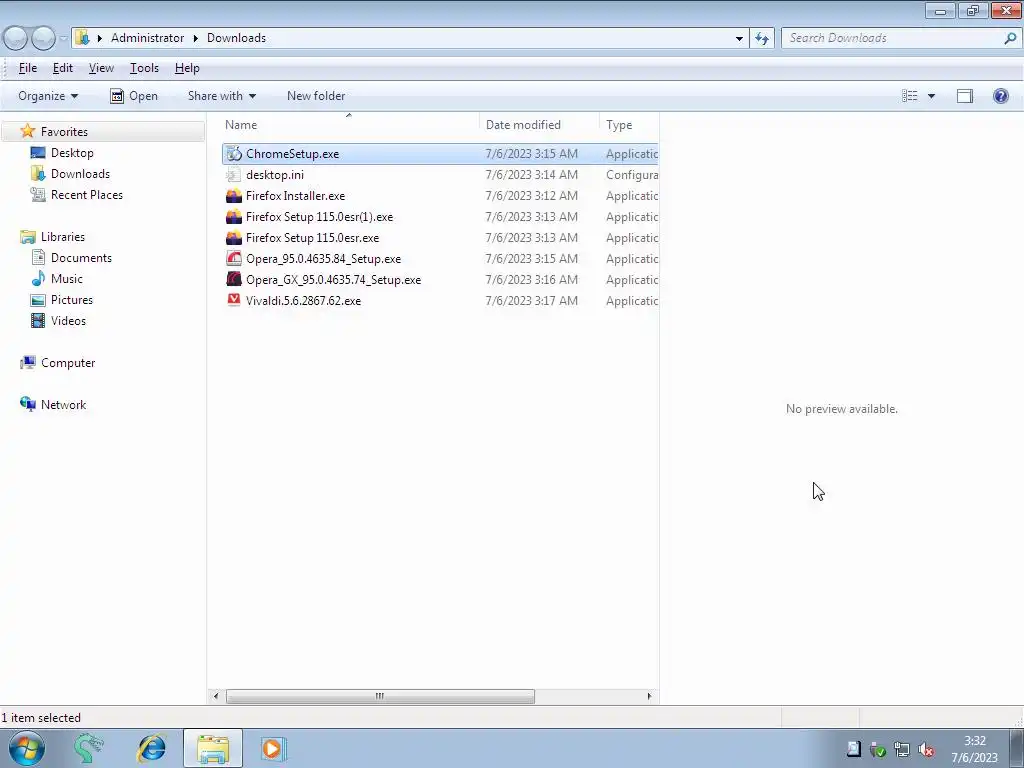This screenshot has width=1024, height=768.
Task: Launch Windows Media Player from the taskbar
Action: point(273,748)
